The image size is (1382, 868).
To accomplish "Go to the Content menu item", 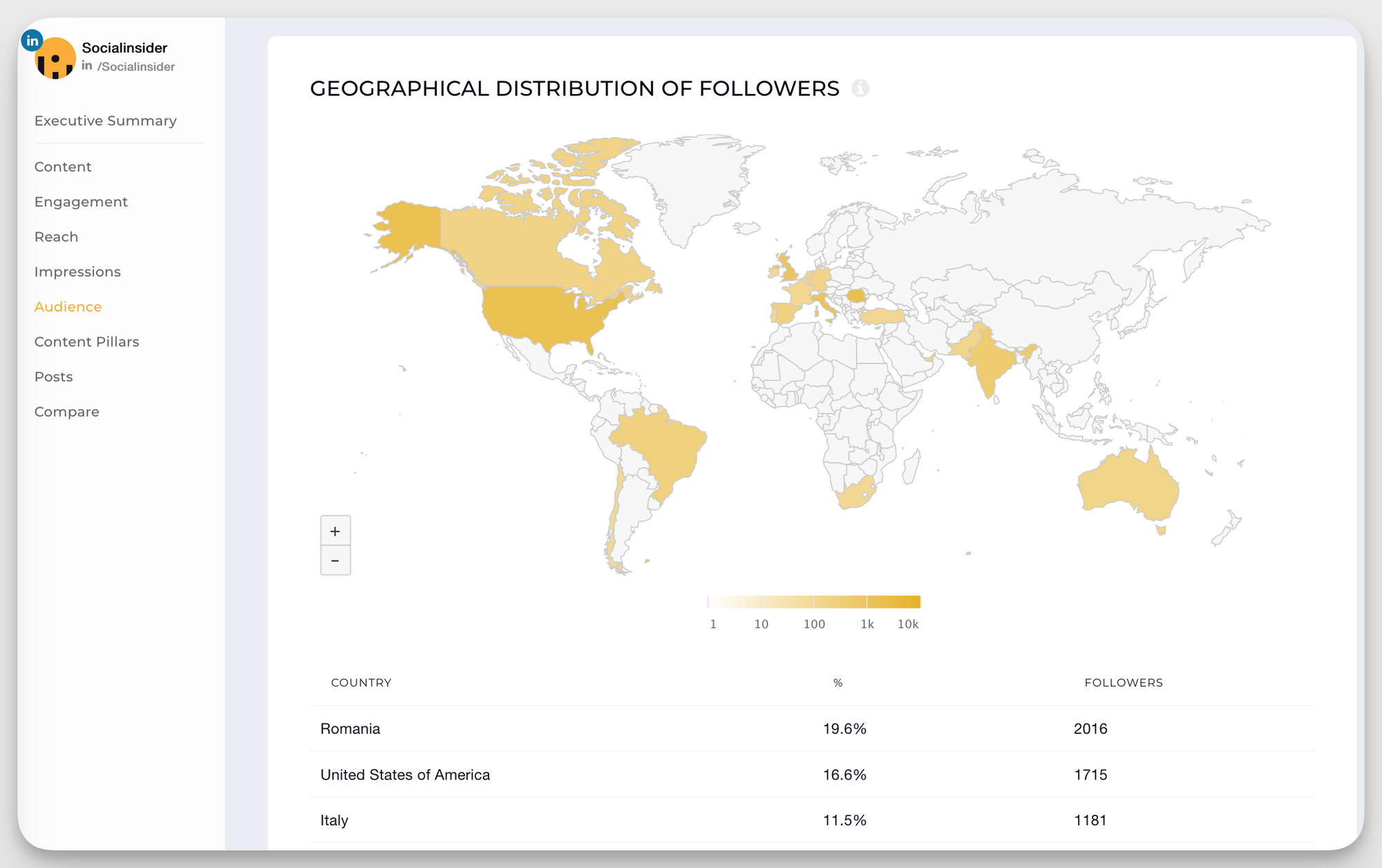I will coord(63,167).
